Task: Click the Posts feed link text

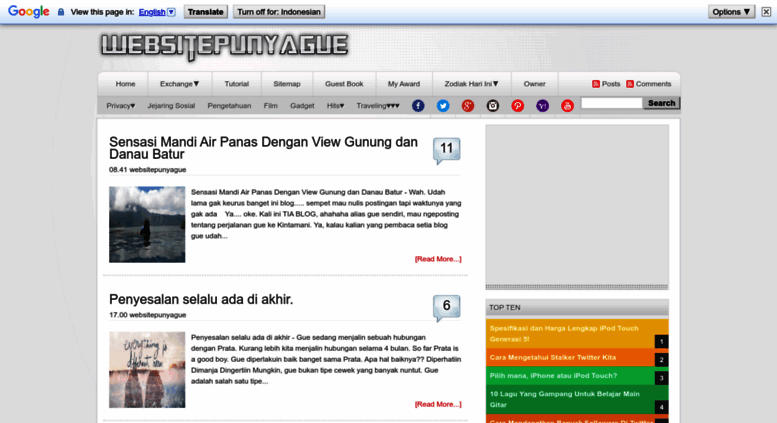Action: [611, 84]
